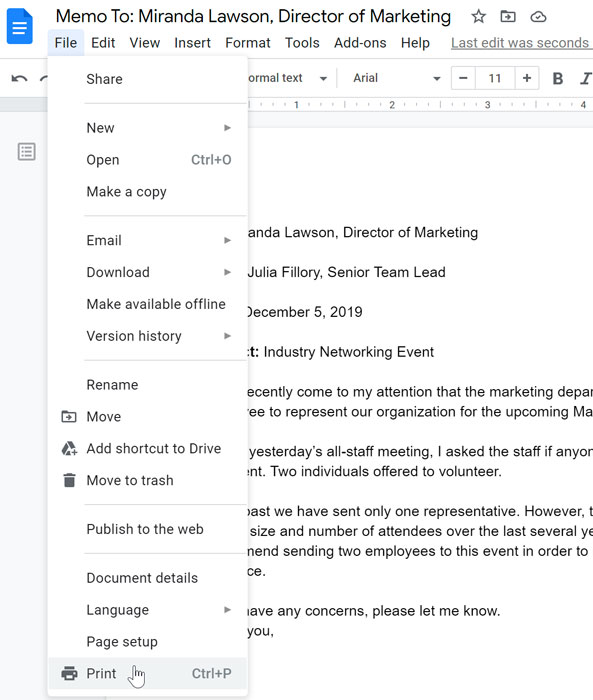Click the move-to-folder icon beside title
This screenshot has width=593, height=700.
508,17
